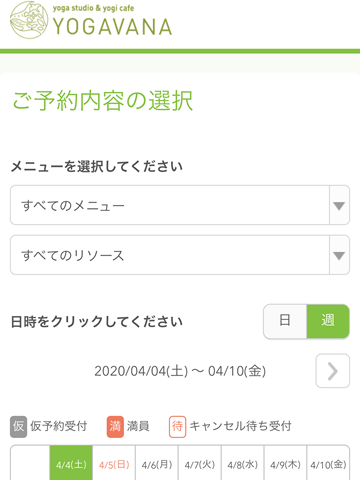Viewport: 360px width, 480px height.
Task: Click the YOGAVANA circular logo icon
Action: point(29,20)
